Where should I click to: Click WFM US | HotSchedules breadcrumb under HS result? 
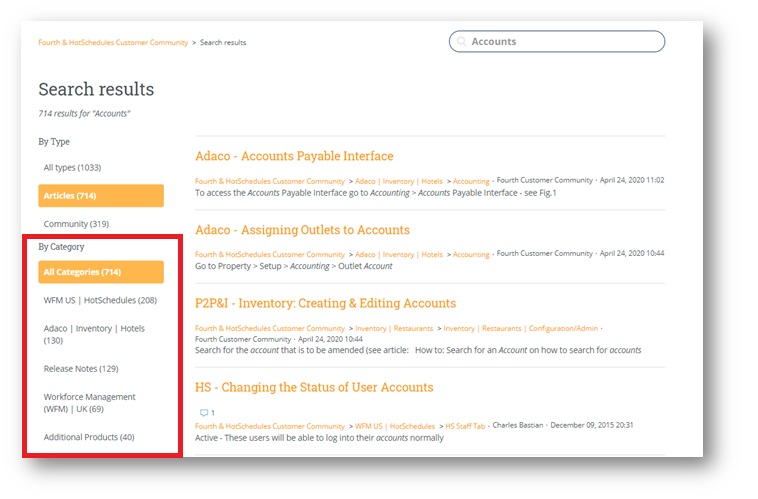395,426
